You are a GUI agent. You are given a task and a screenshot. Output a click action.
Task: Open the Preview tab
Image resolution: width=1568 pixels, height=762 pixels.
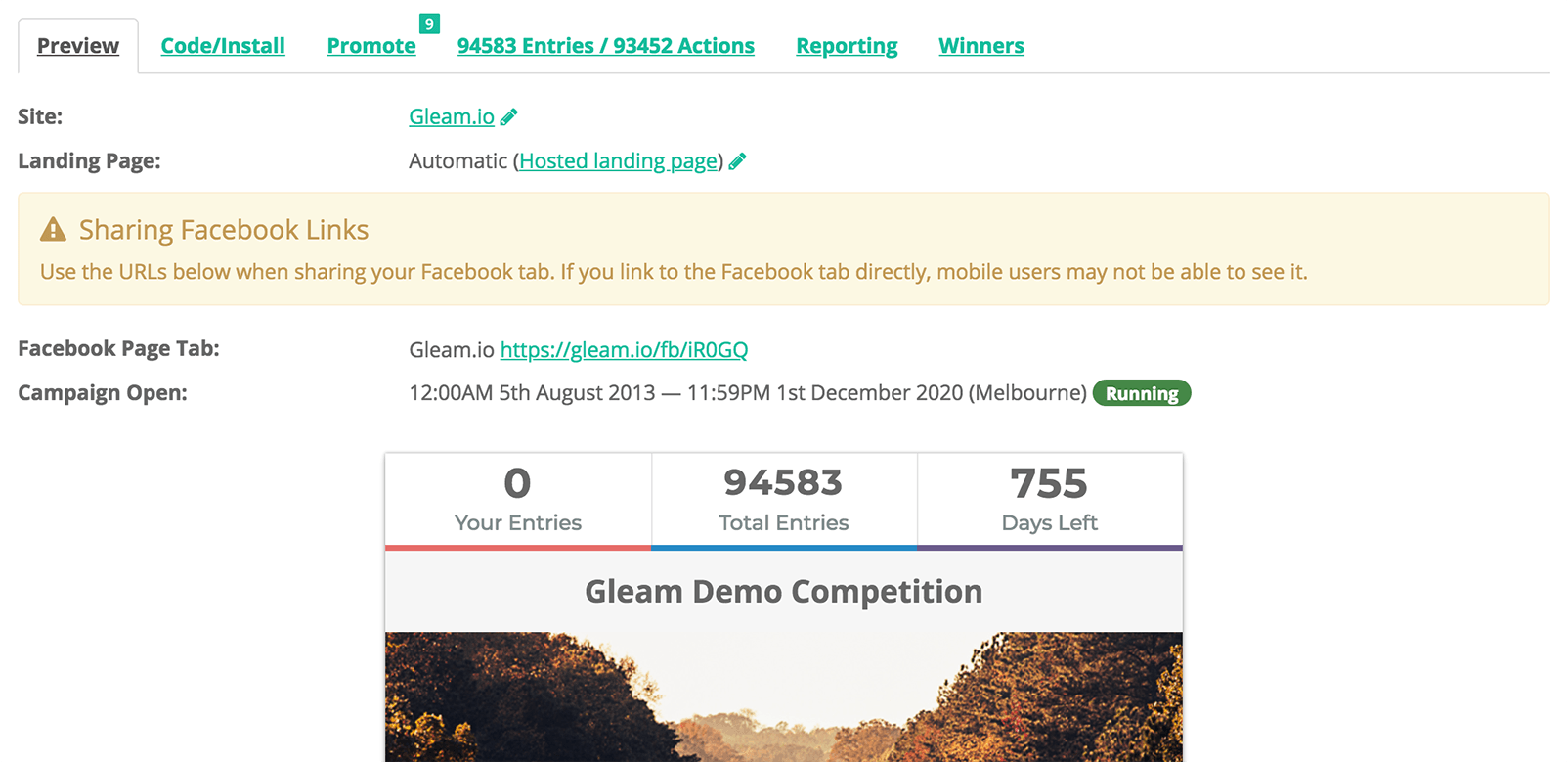(x=78, y=46)
